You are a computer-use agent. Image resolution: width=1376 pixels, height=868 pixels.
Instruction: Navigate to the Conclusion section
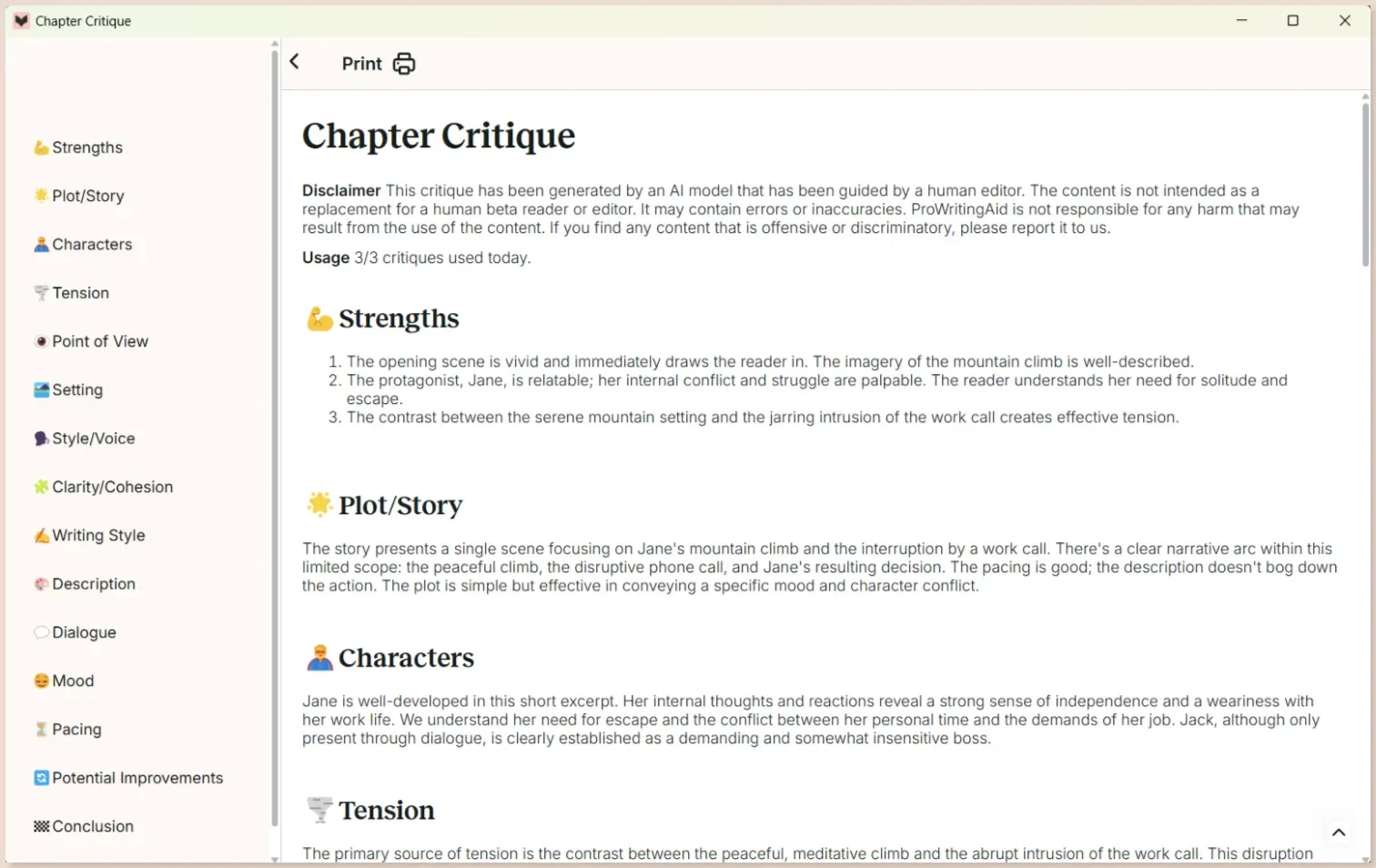coord(93,826)
